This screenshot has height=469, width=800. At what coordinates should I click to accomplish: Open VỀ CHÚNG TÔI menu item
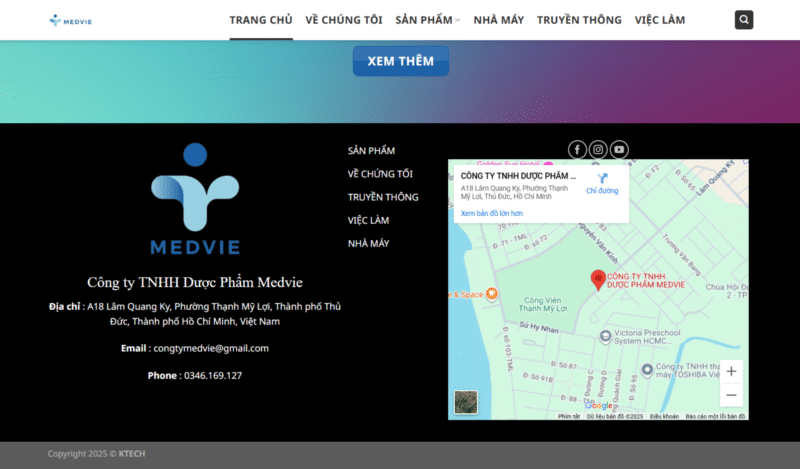(x=344, y=20)
